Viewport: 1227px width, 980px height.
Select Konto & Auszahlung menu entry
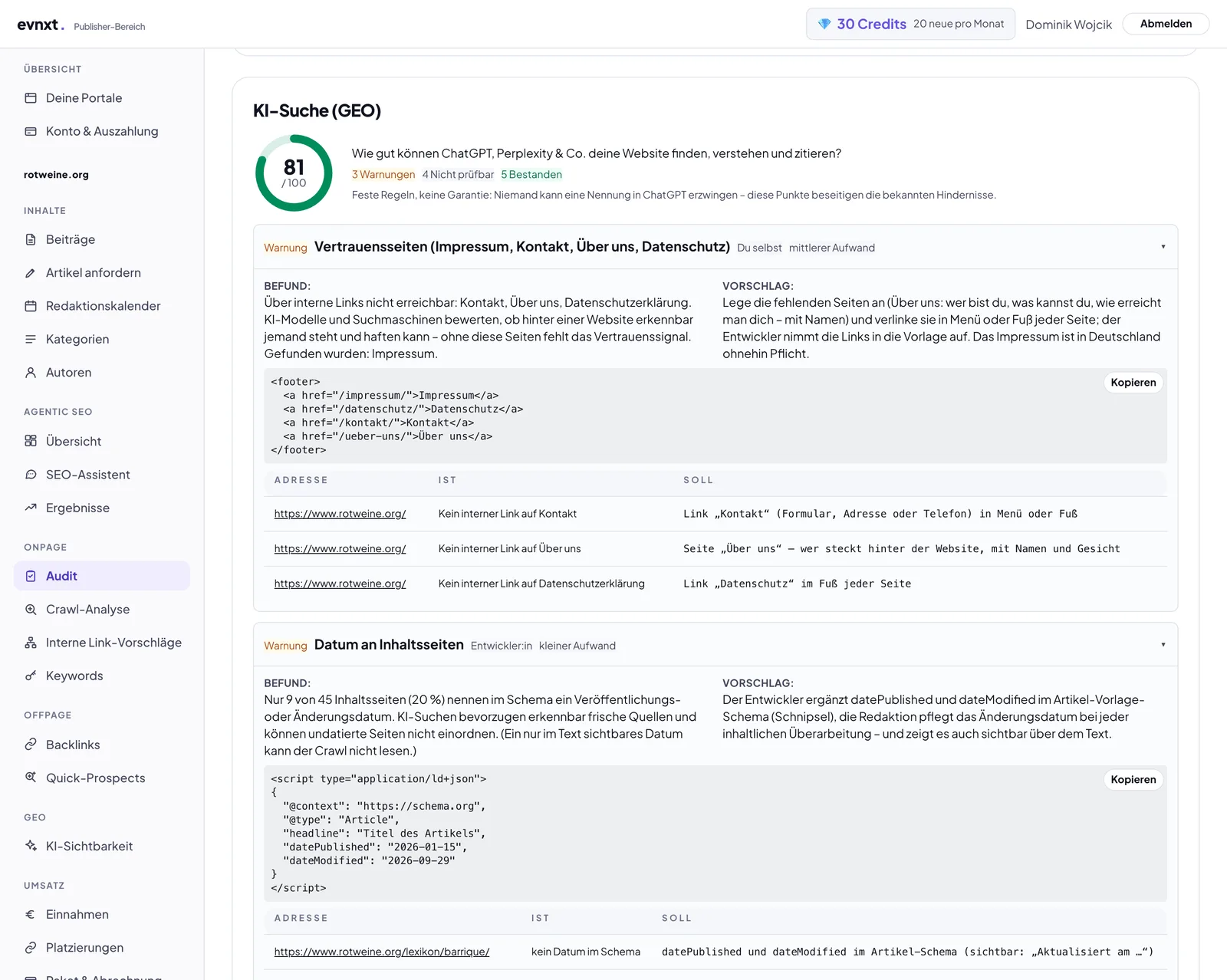click(x=102, y=131)
